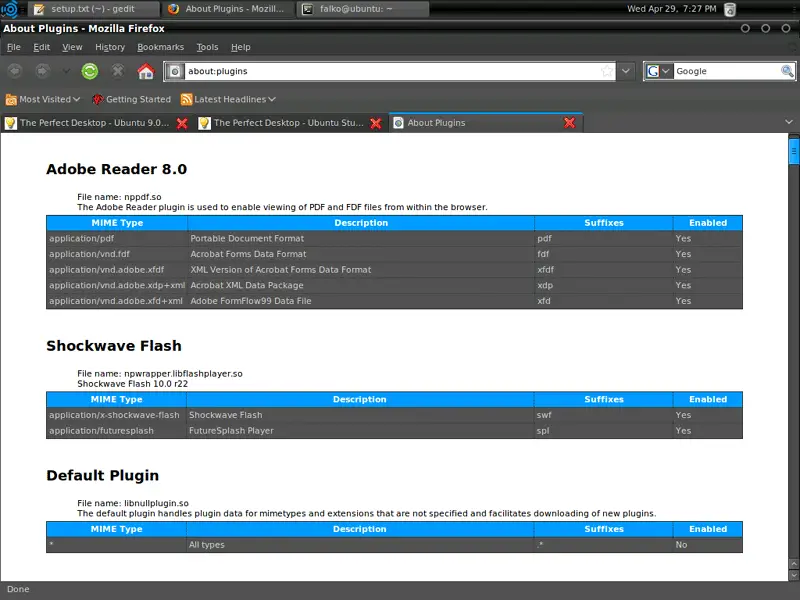Click file name libnullplugin.so text
The height and width of the screenshot is (600, 800).
click(x=133, y=503)
